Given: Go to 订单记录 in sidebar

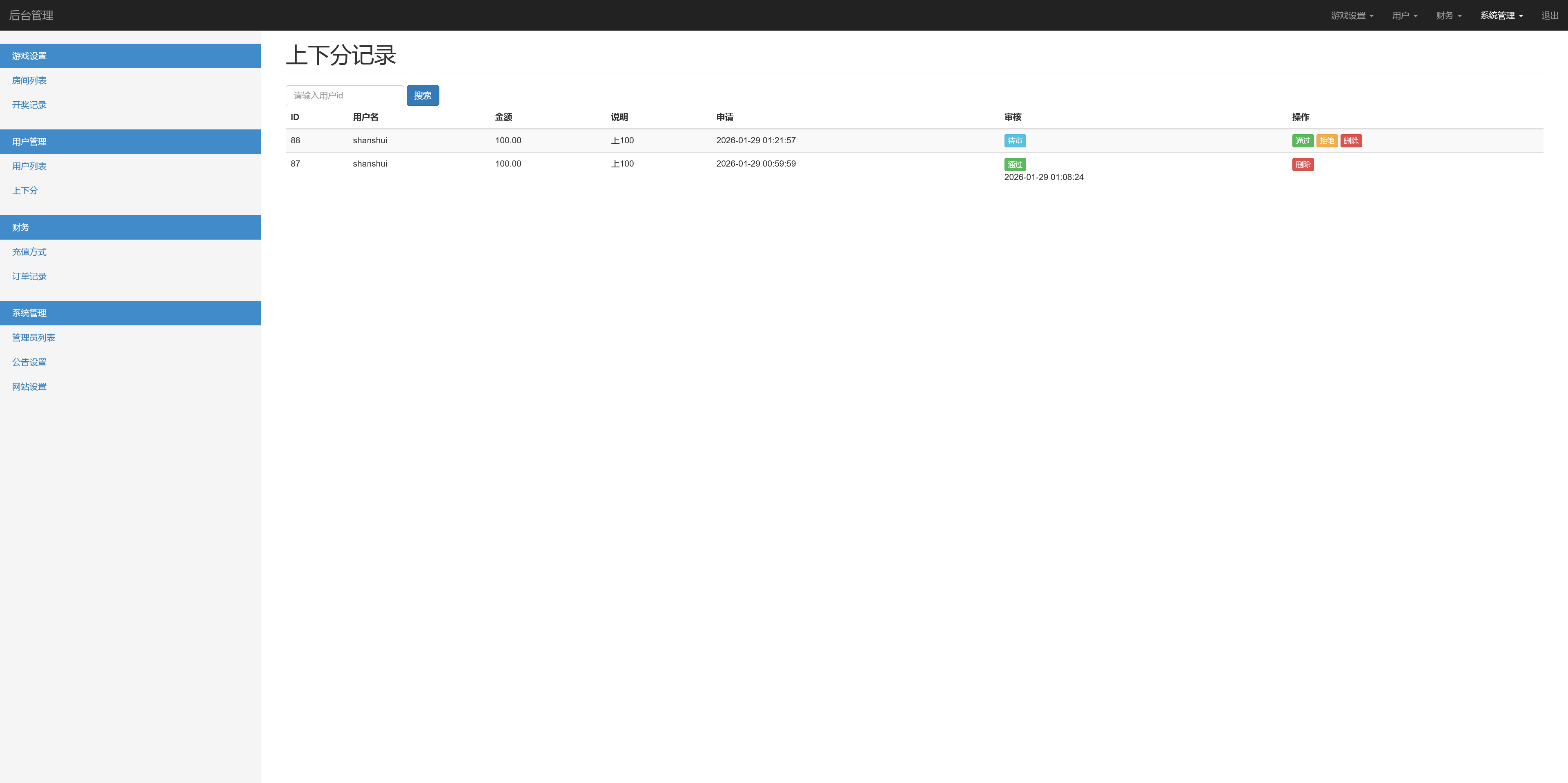Looking at the screenshot, I should pyautogui.click(x=29, y=276).
